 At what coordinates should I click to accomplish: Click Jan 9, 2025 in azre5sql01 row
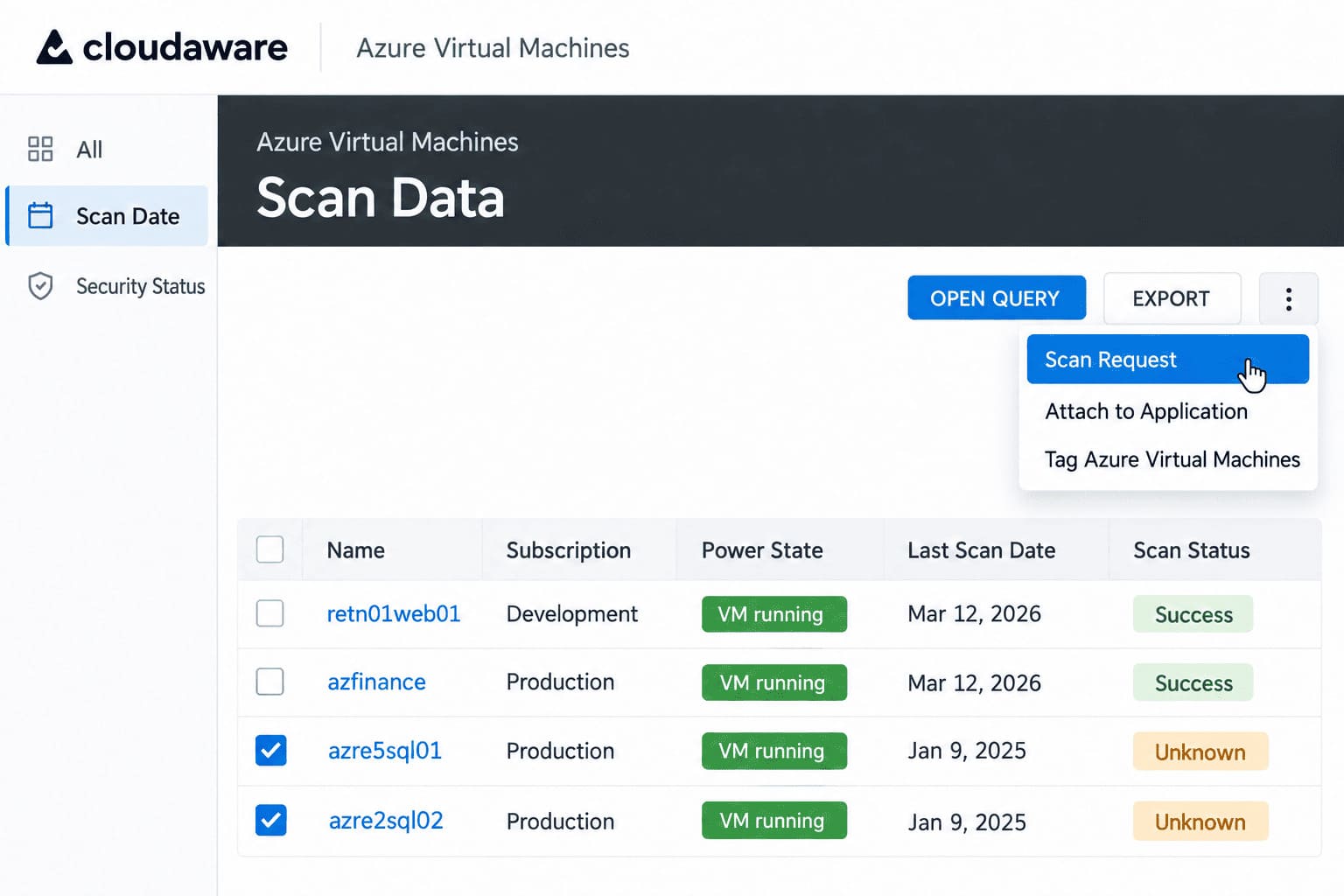[967, 751]
